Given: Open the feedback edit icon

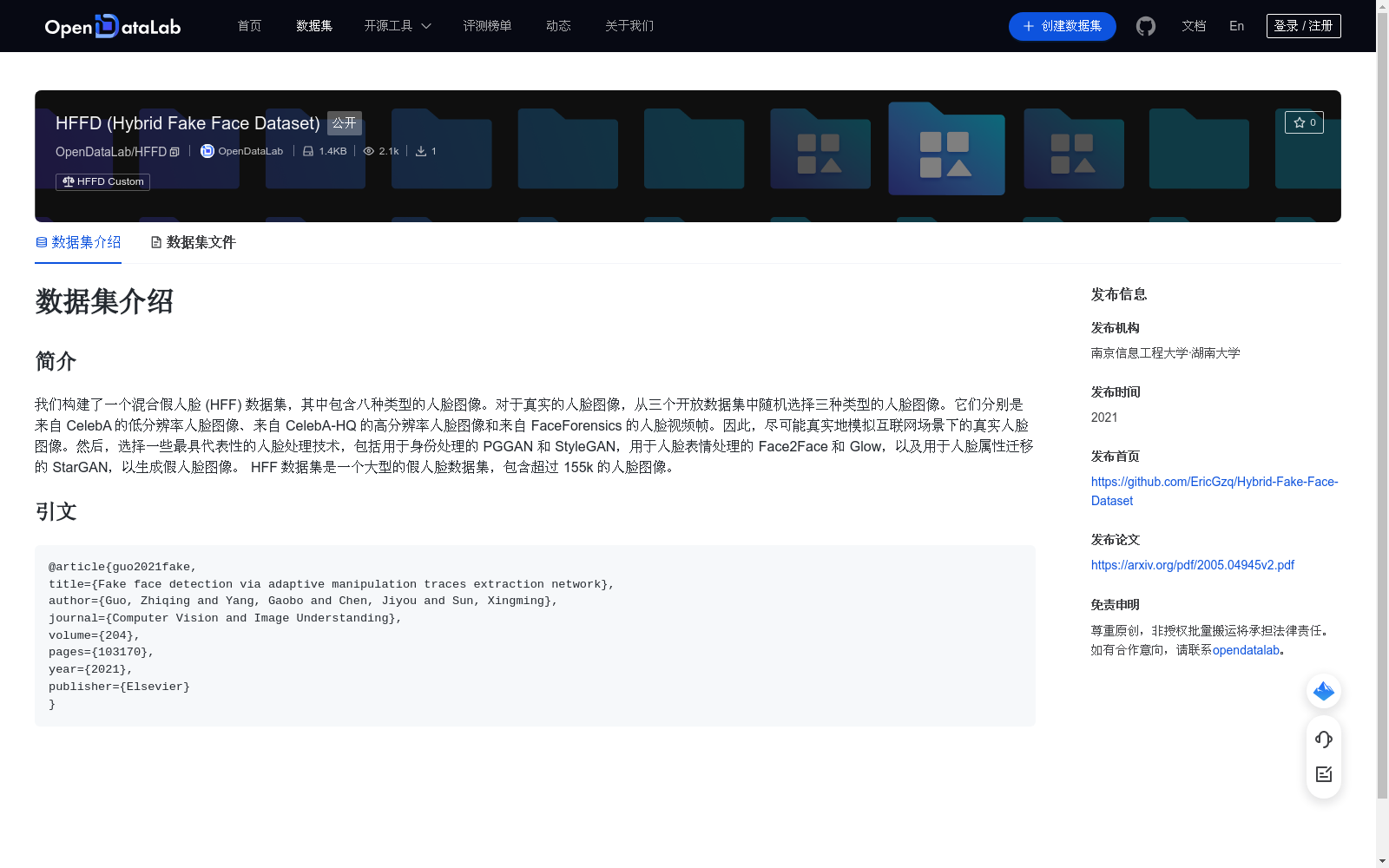Looking at the screenshot, I should pyautogui.click(x=1324, y=774).
